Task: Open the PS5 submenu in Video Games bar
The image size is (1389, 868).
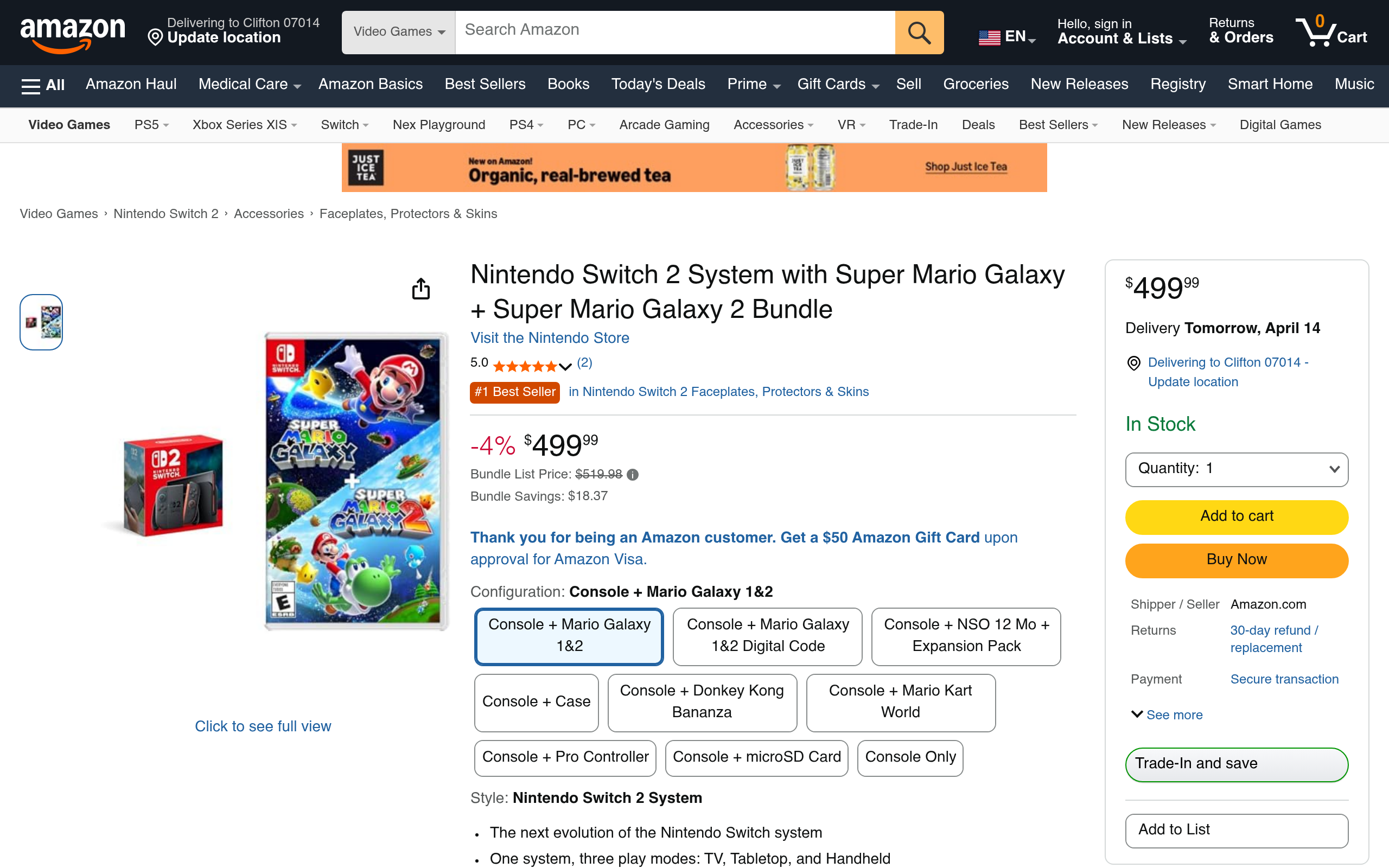Action: [151, 125]
